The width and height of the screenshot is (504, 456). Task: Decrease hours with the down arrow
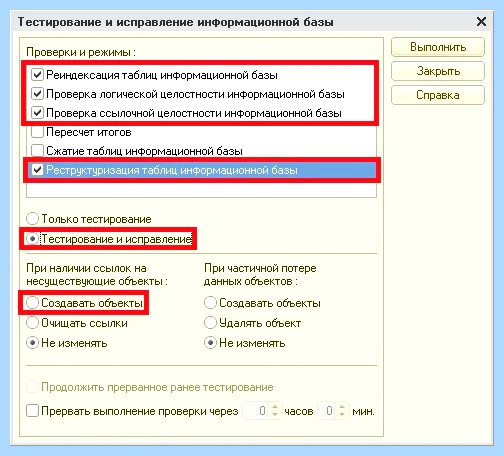275,414
